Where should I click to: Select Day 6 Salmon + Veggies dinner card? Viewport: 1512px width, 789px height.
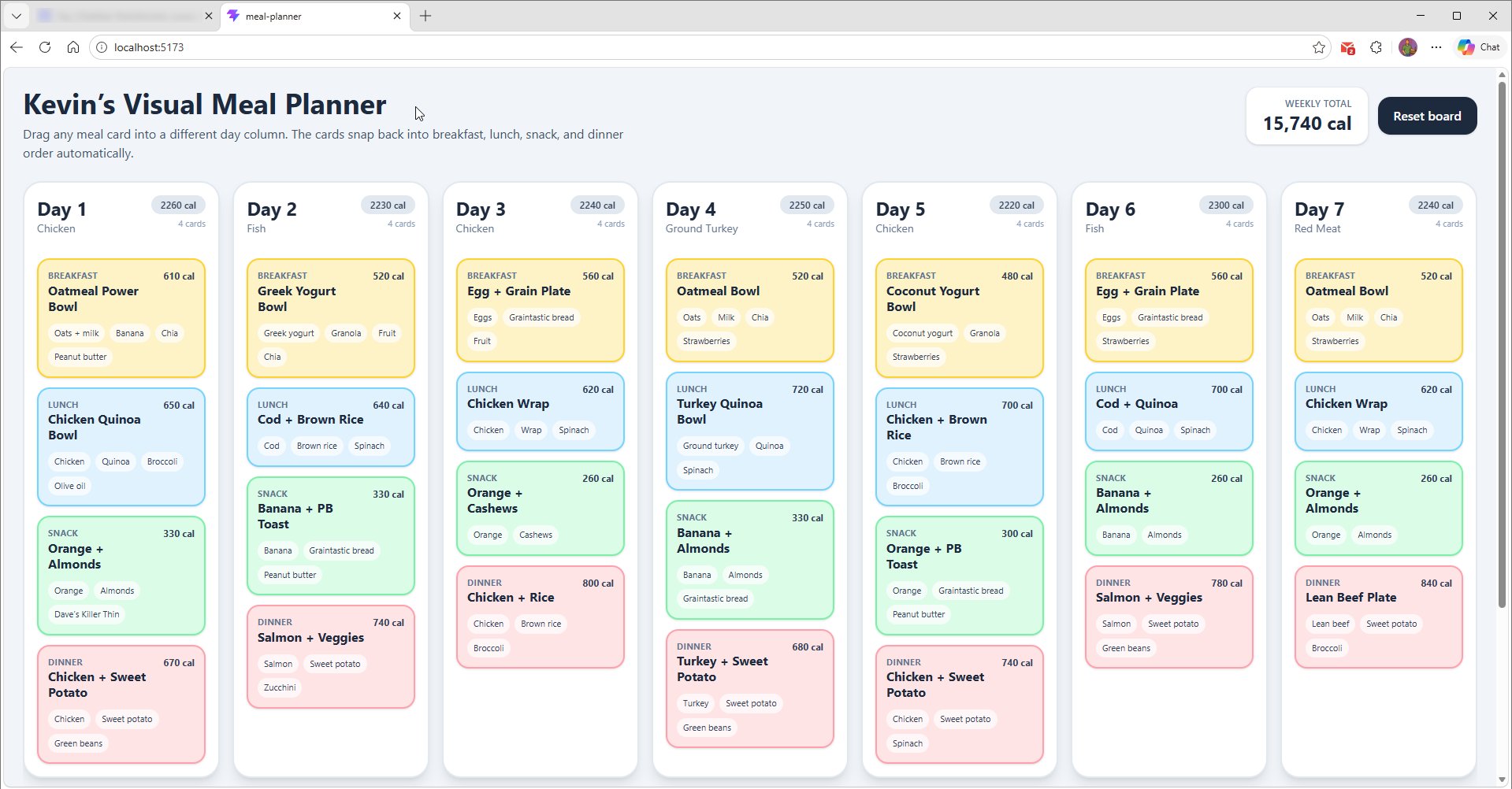(1169, 617)
